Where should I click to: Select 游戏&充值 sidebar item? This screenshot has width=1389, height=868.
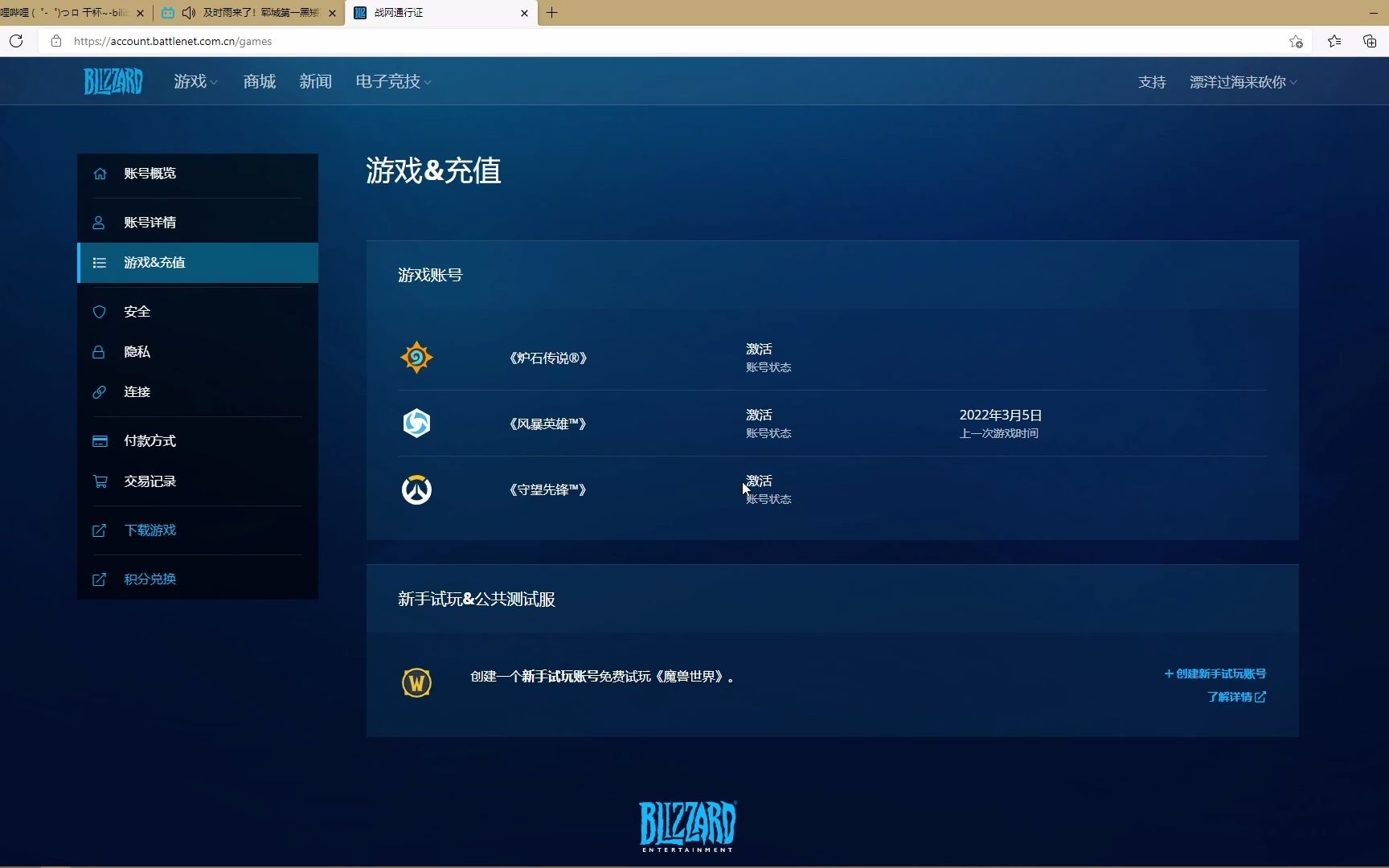tap(198, 263)
